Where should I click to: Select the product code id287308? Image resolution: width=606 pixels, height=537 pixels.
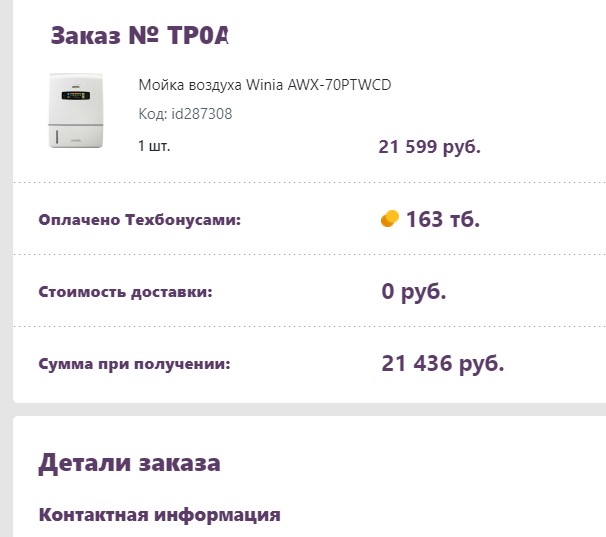point(185,114)
